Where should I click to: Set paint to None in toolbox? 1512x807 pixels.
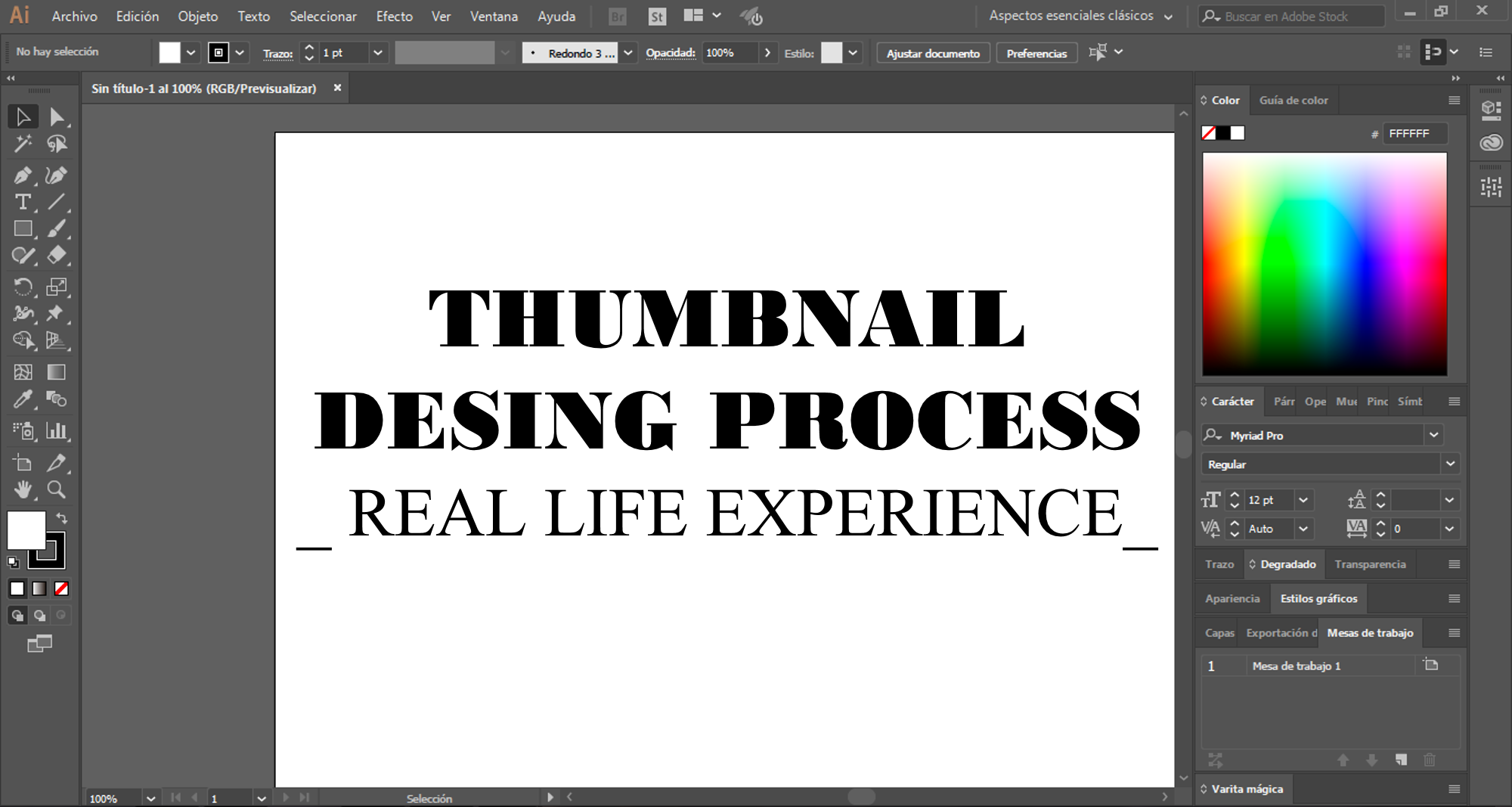[x=62, y=588]
